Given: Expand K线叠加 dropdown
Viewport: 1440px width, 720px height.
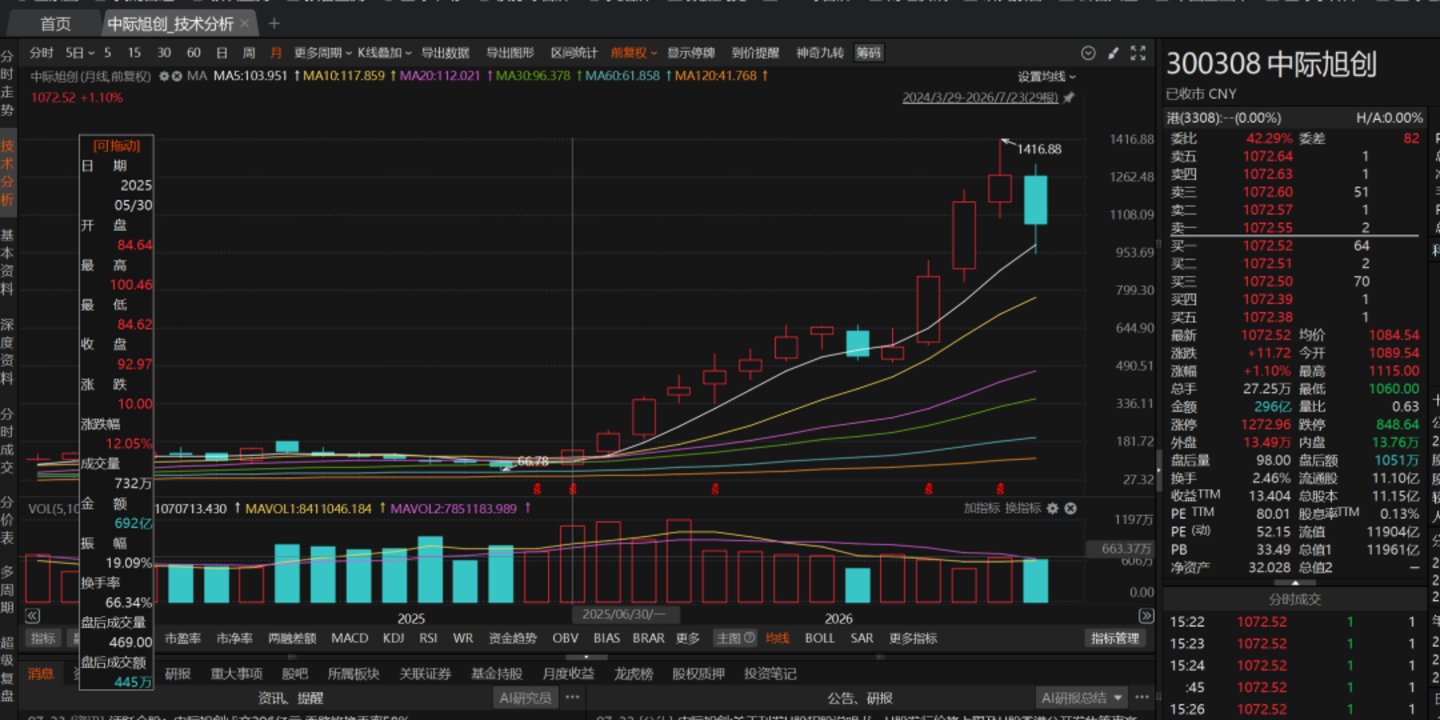Looking at the screenshot, I should tap(384, 53).
